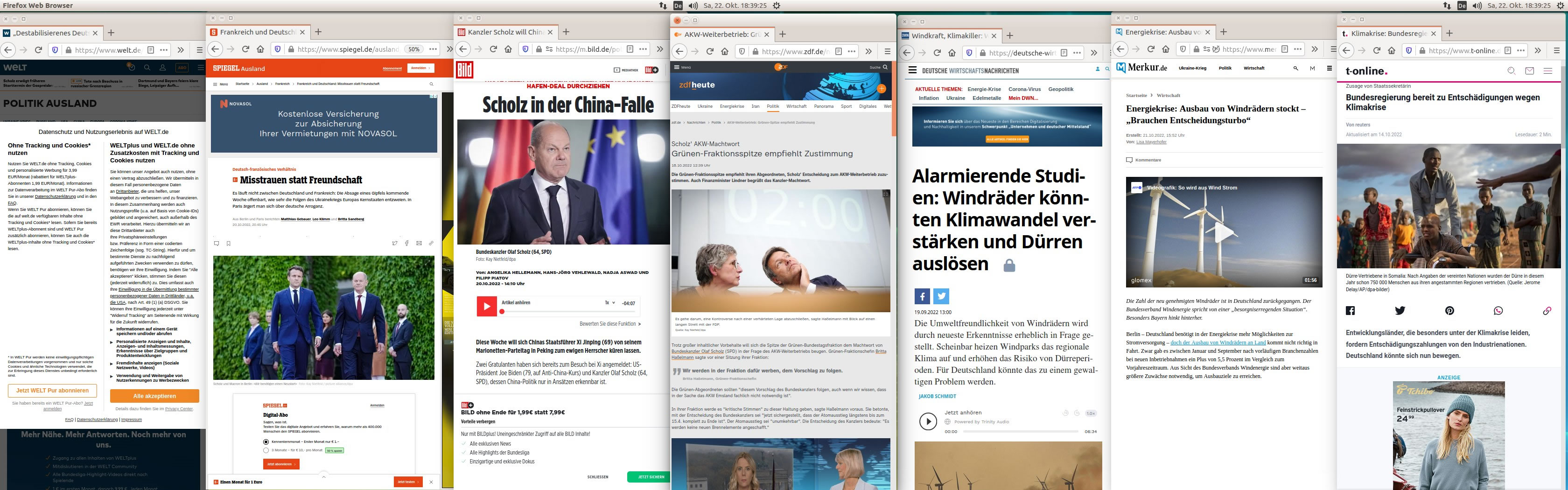Share the Spiegel article on Facebook
This screenshot has height=490, width=1568.
[407, 243]
